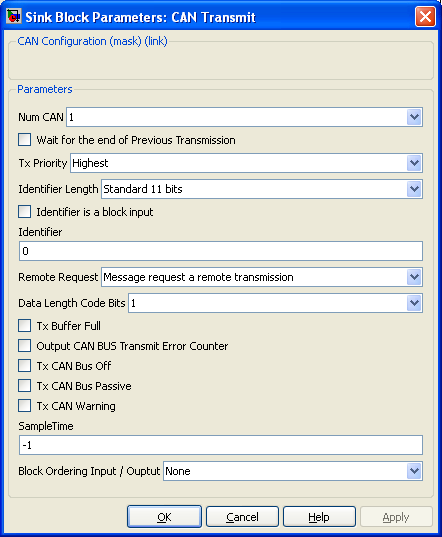This screenshot has width=442, height=537.
Task: Expand the Tx Priority dropdown
Action: coord(414,163)
